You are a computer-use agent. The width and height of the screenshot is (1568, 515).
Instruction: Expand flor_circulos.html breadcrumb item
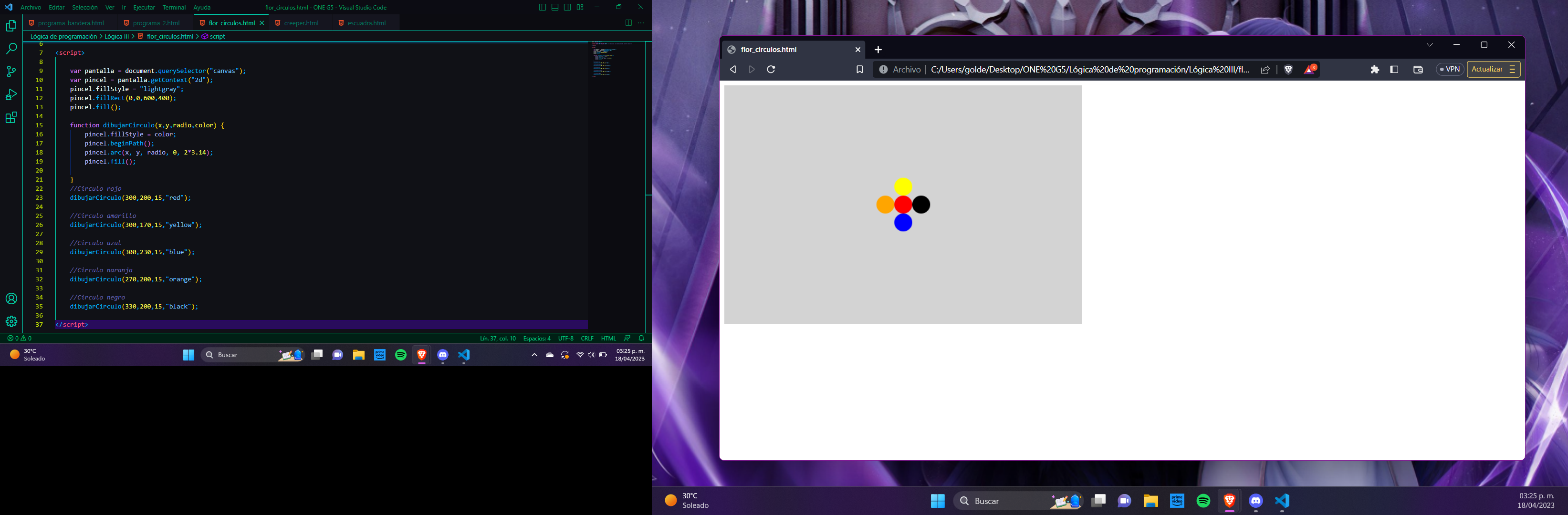pos(166,37)
